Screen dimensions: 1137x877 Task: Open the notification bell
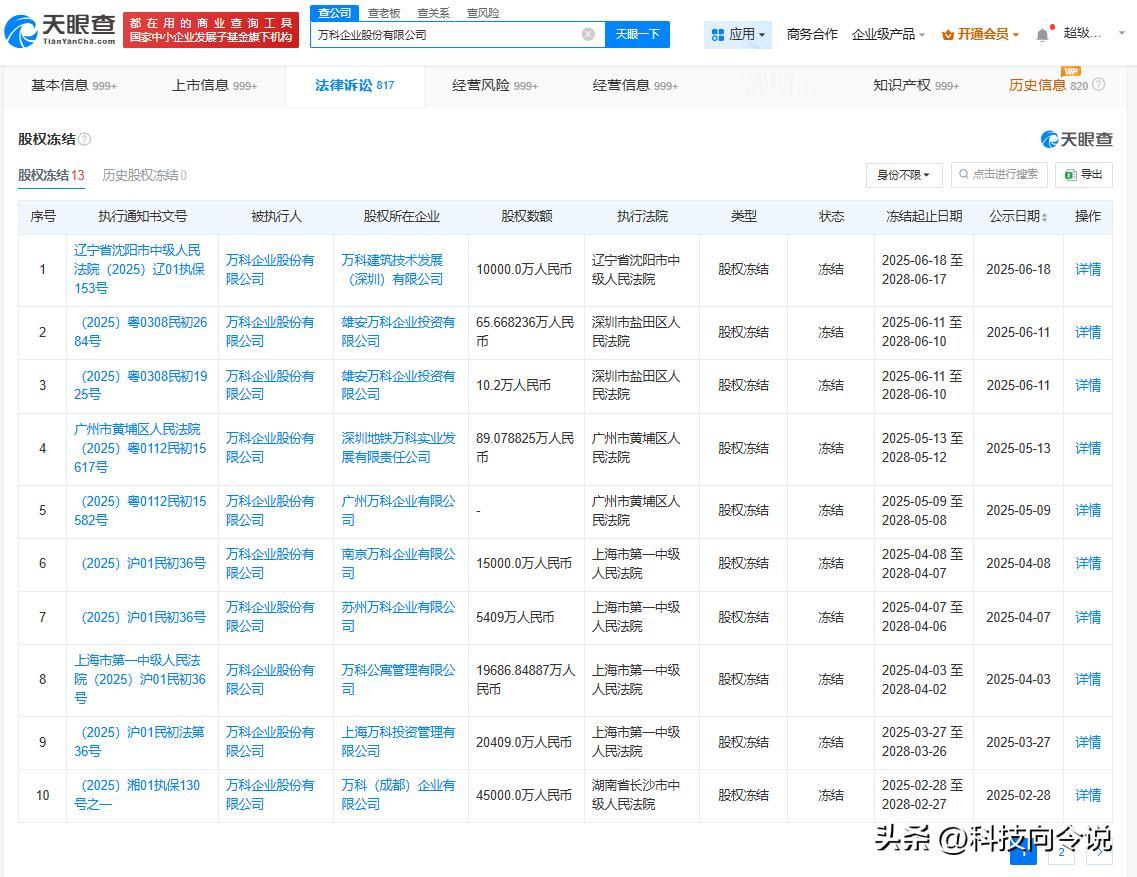click(1042, 34)
